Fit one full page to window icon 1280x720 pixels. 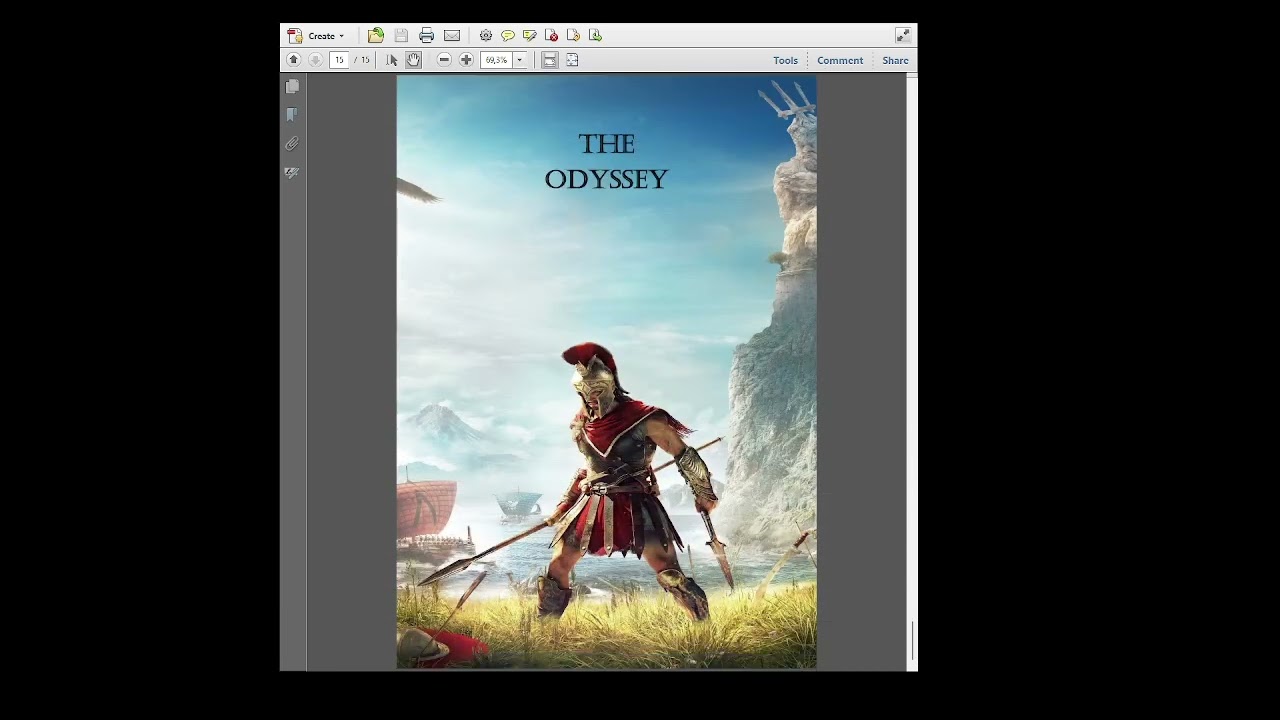coord(572,60)
